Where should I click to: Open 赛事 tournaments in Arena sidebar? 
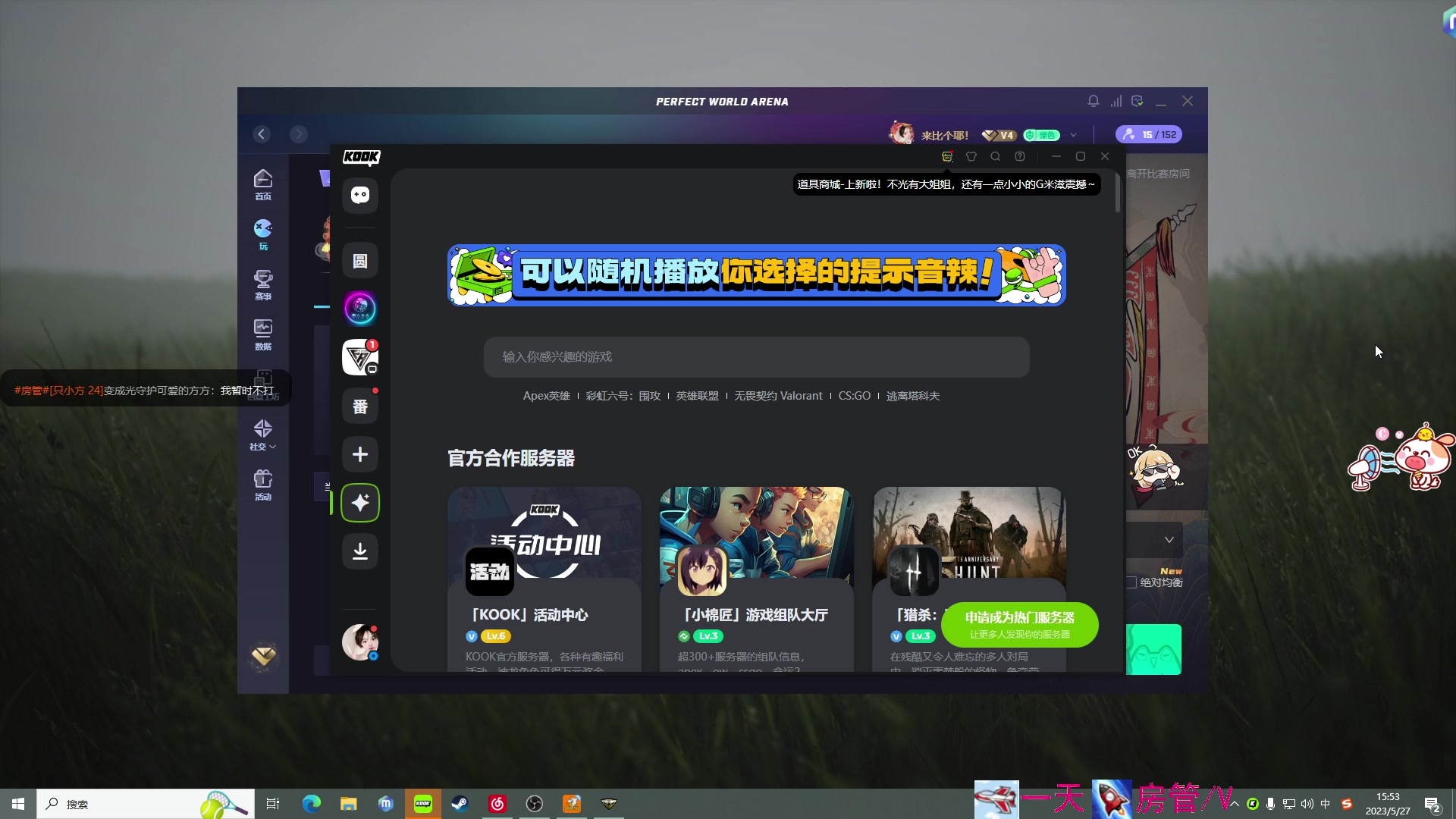pyautogui.click(x=263, y=284)
